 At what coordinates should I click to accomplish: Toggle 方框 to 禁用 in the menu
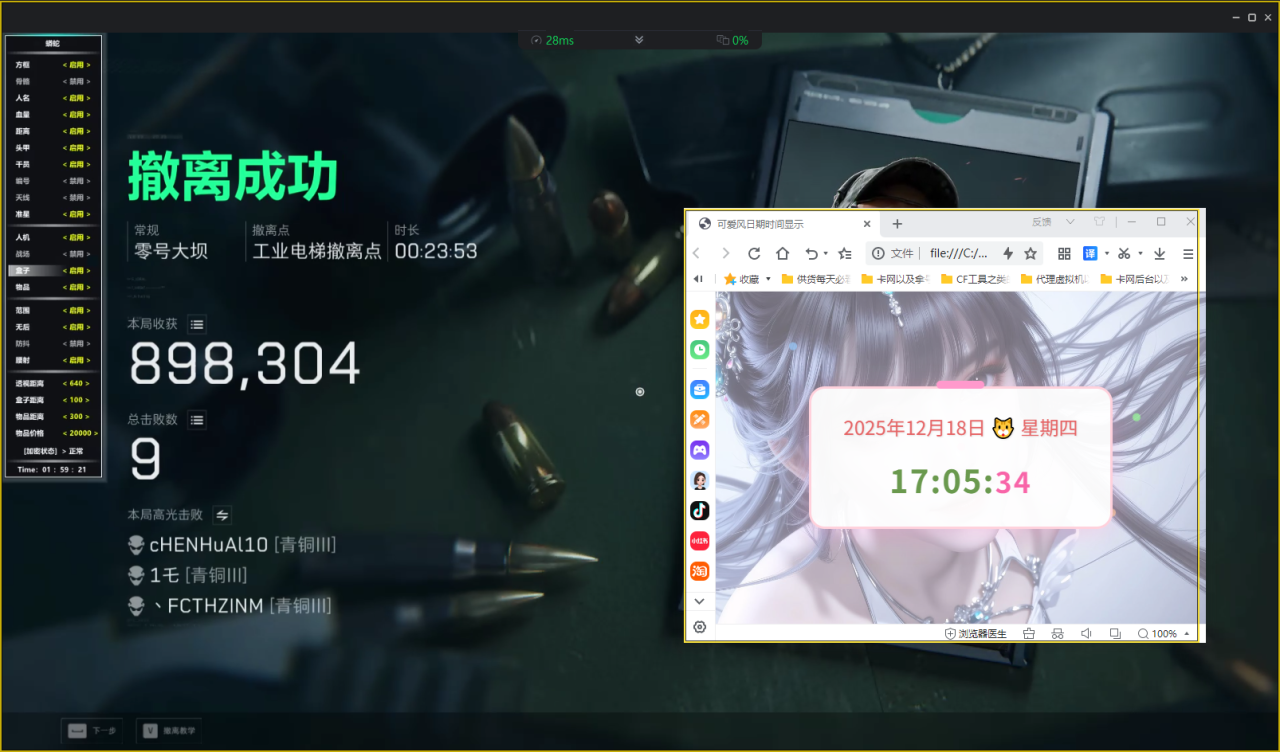pos(78,64)
